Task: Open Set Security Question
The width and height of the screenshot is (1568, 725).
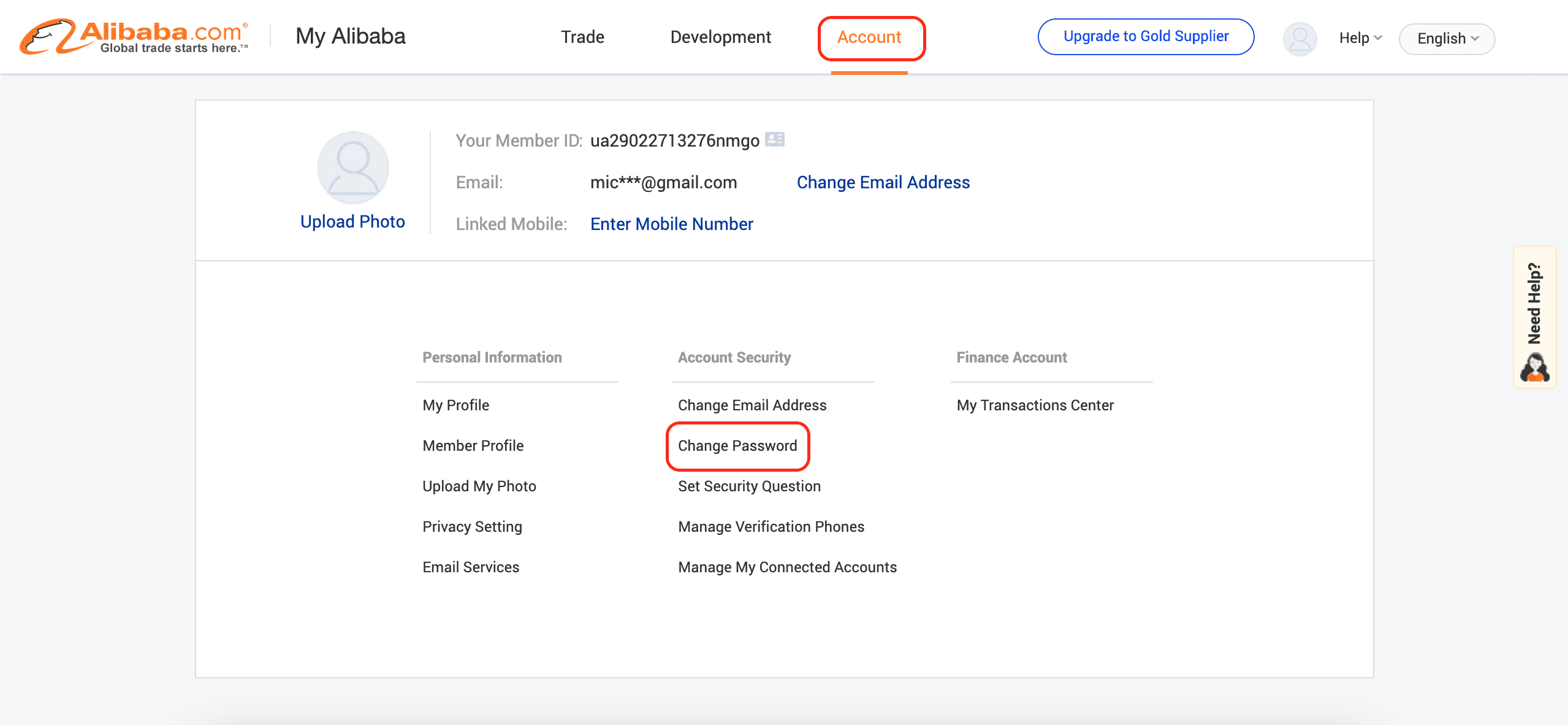Action: (749, 486)
